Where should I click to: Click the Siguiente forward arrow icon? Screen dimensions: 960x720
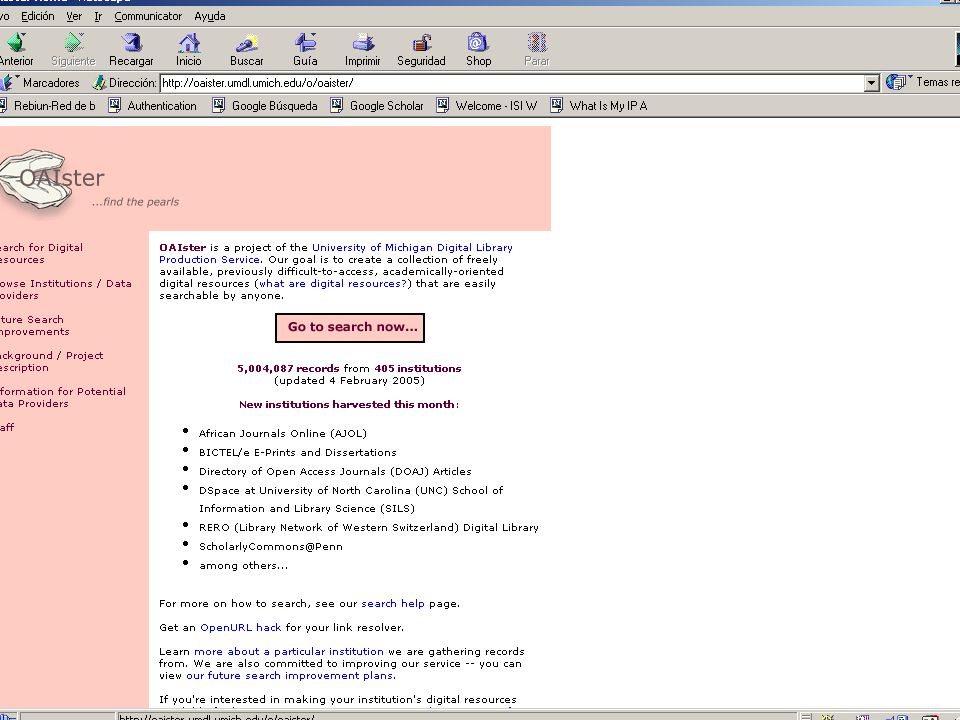pos(73,42)
